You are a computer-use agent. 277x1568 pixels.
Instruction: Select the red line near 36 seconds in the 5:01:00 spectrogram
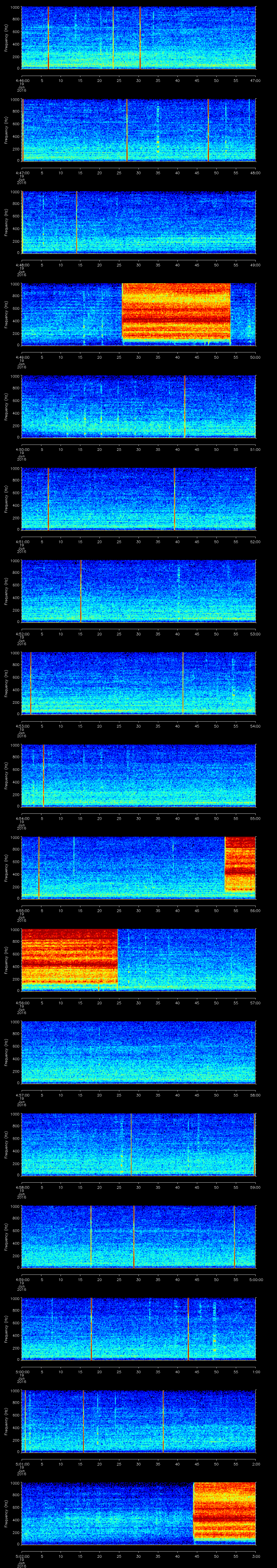coord(163,1421)
